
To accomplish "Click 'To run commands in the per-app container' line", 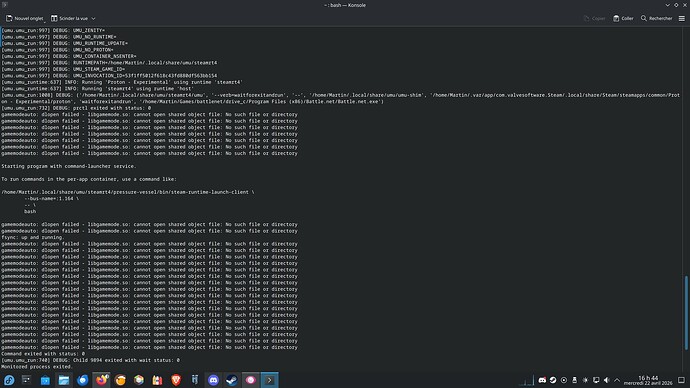I will (89, 179).
